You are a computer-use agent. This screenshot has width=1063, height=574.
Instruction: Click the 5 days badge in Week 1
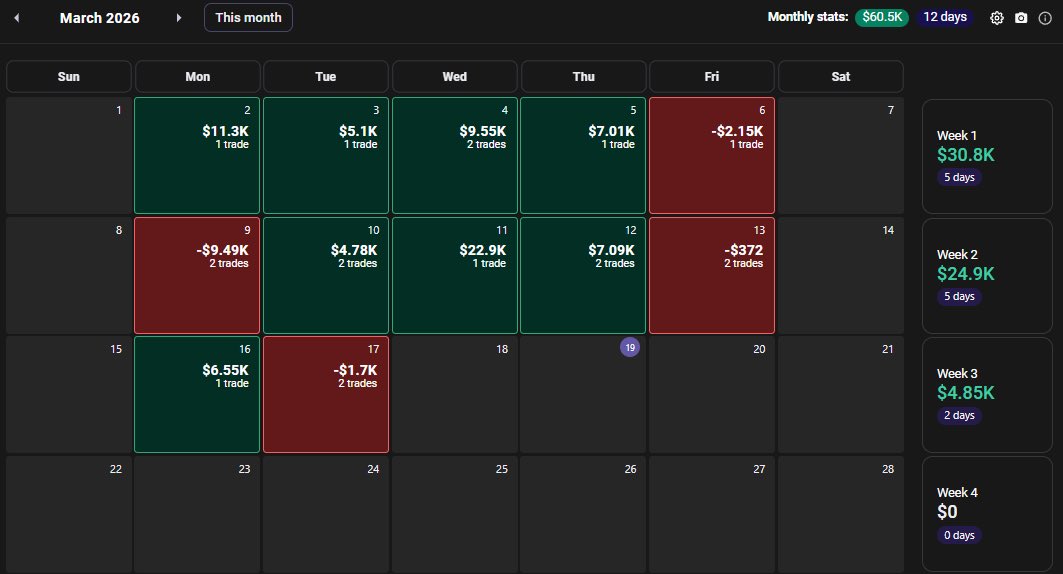click(x=959, y=178)
